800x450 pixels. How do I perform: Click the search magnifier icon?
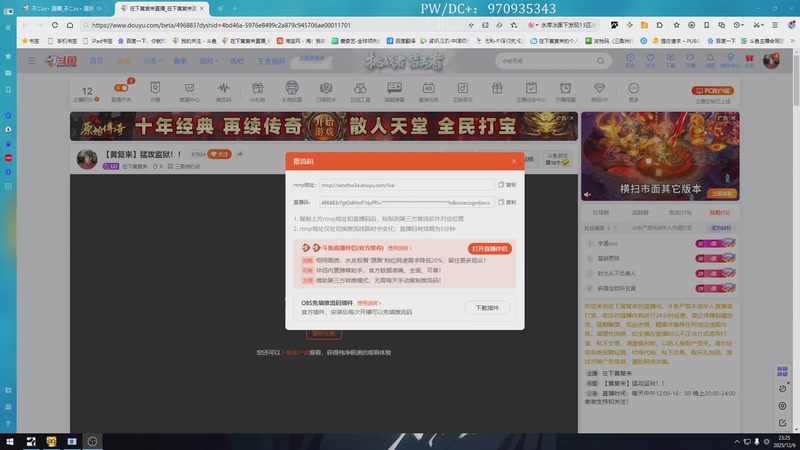601,61
